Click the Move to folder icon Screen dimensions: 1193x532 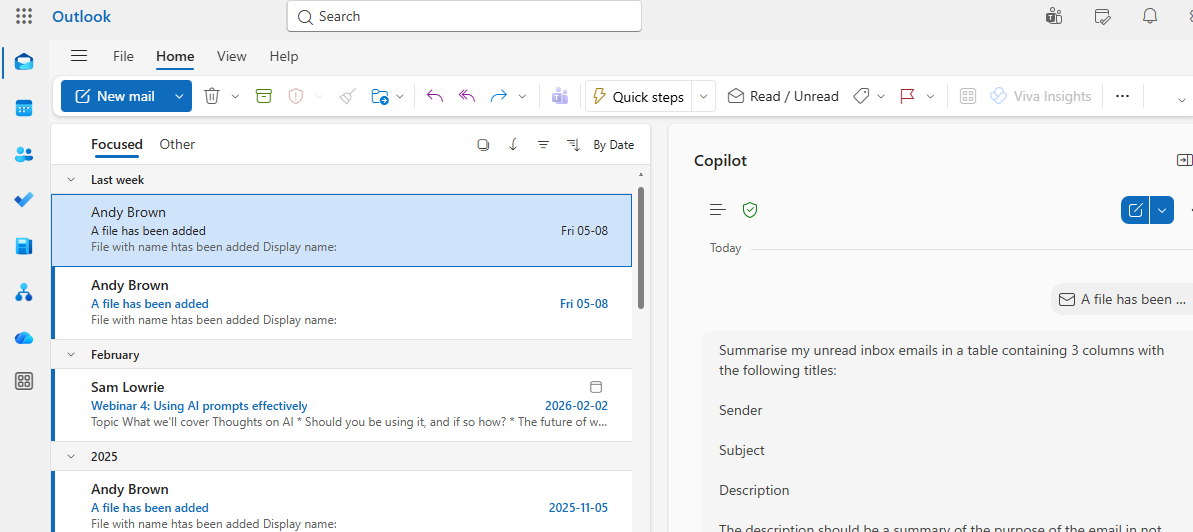click(380, 97)
